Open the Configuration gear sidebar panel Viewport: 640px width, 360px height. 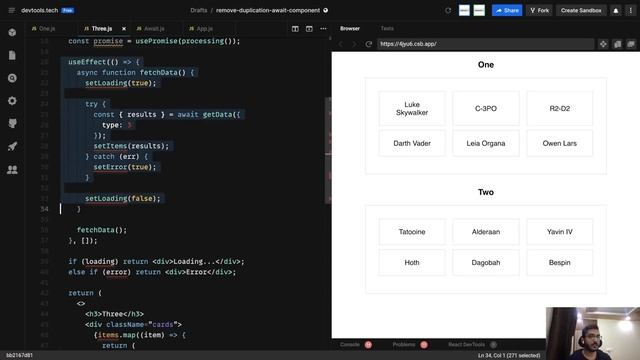[x=12, y=101]
